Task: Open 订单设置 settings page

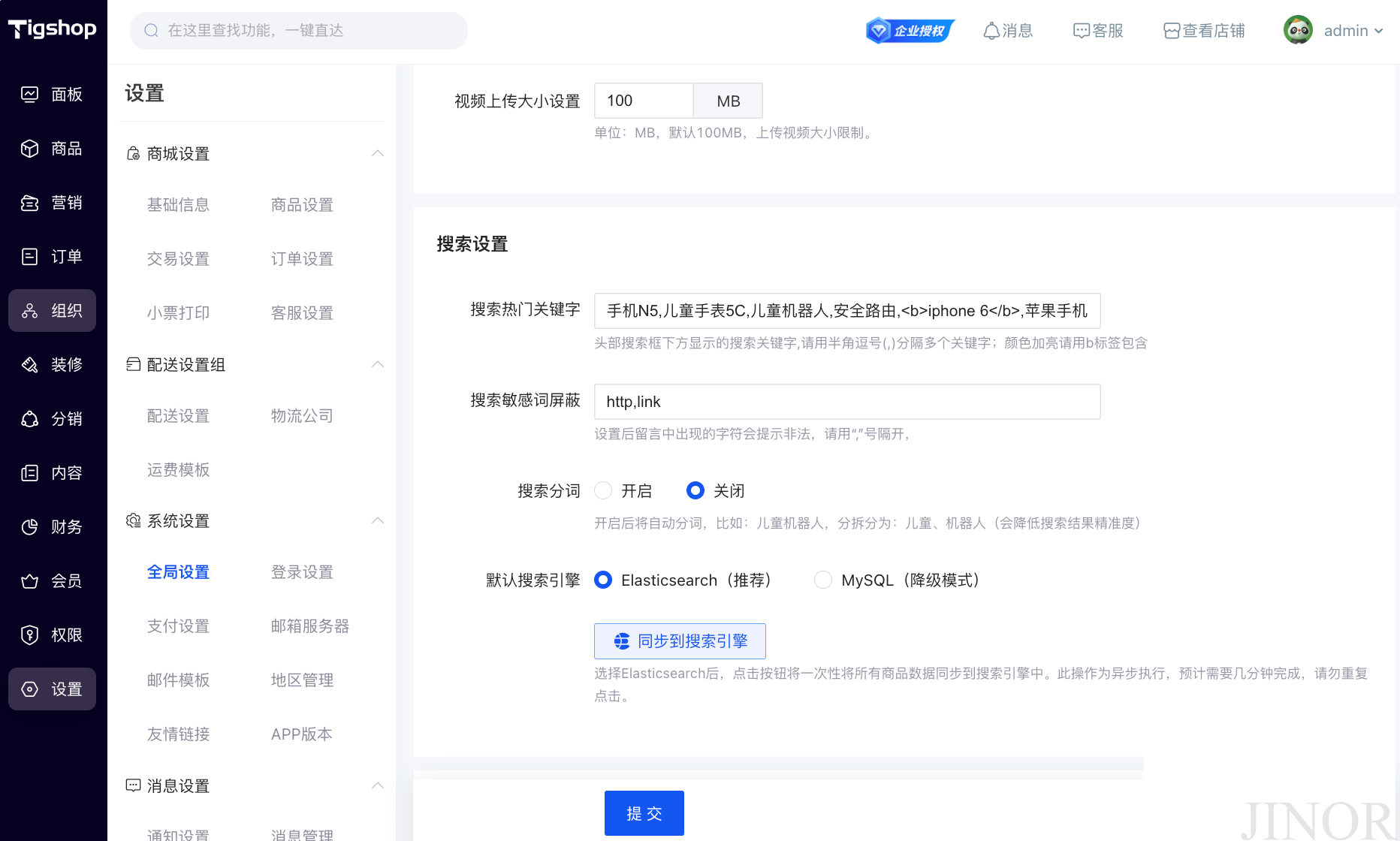Action: coord(302,258)
